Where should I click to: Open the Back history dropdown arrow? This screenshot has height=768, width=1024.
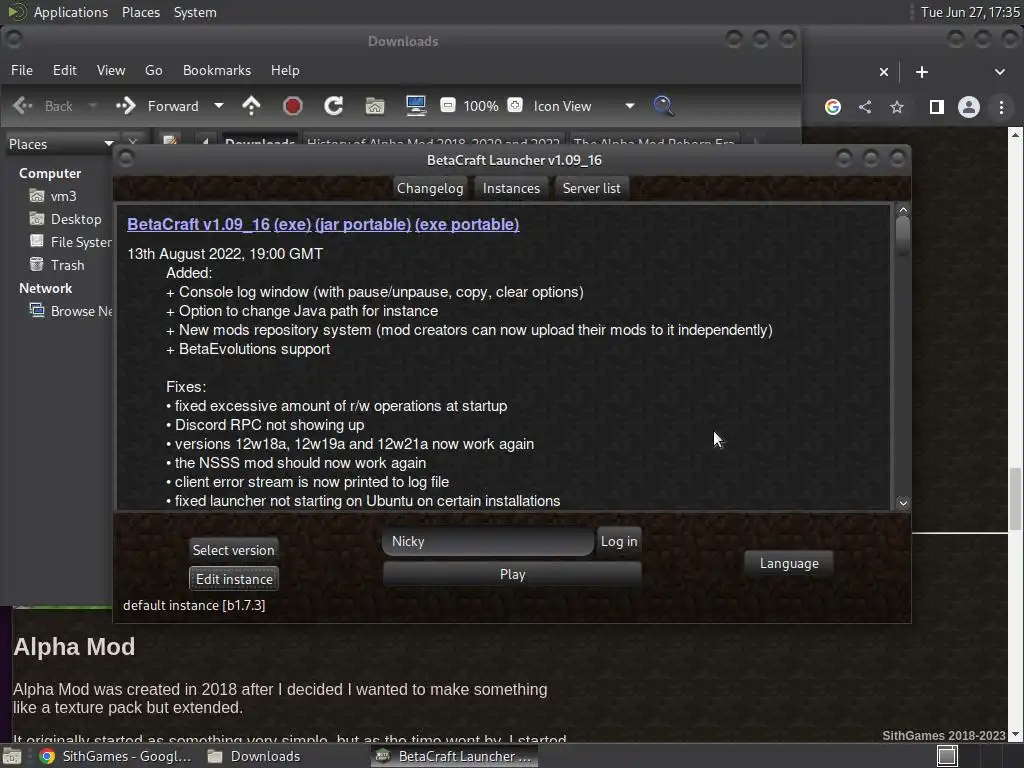pyautogui.click(x=93, y=106)
